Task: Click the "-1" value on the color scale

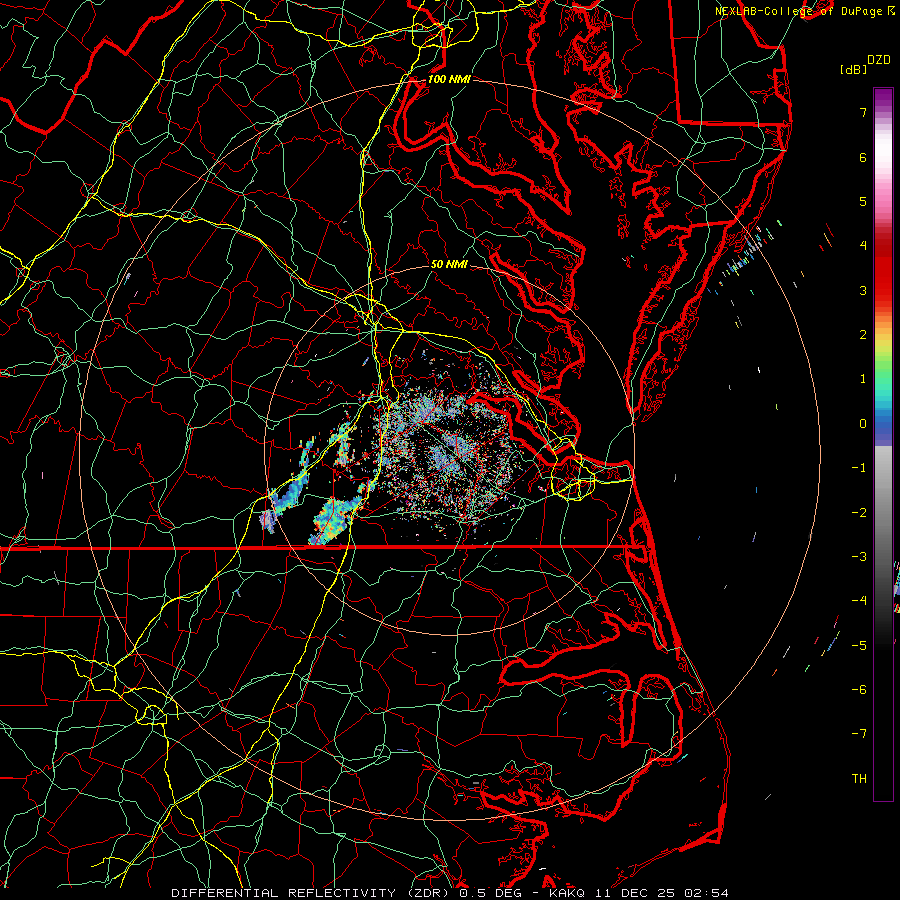Action: pos(859,468)
